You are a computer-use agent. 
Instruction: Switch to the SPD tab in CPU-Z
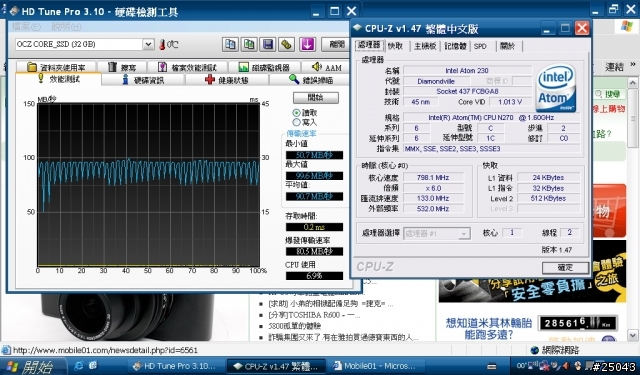(x=480, y=46)
